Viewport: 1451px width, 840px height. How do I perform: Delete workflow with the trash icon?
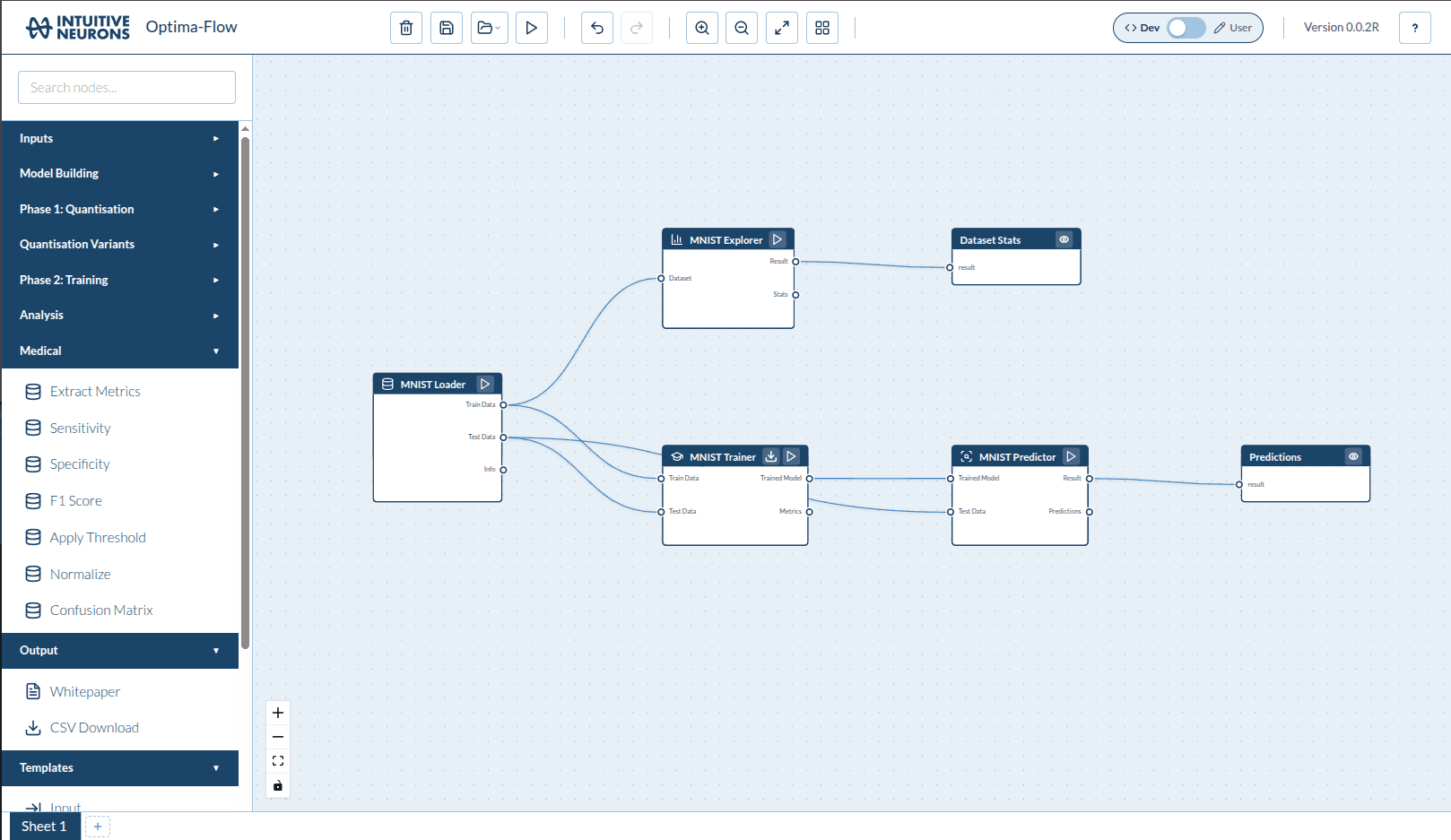(406, 28)
